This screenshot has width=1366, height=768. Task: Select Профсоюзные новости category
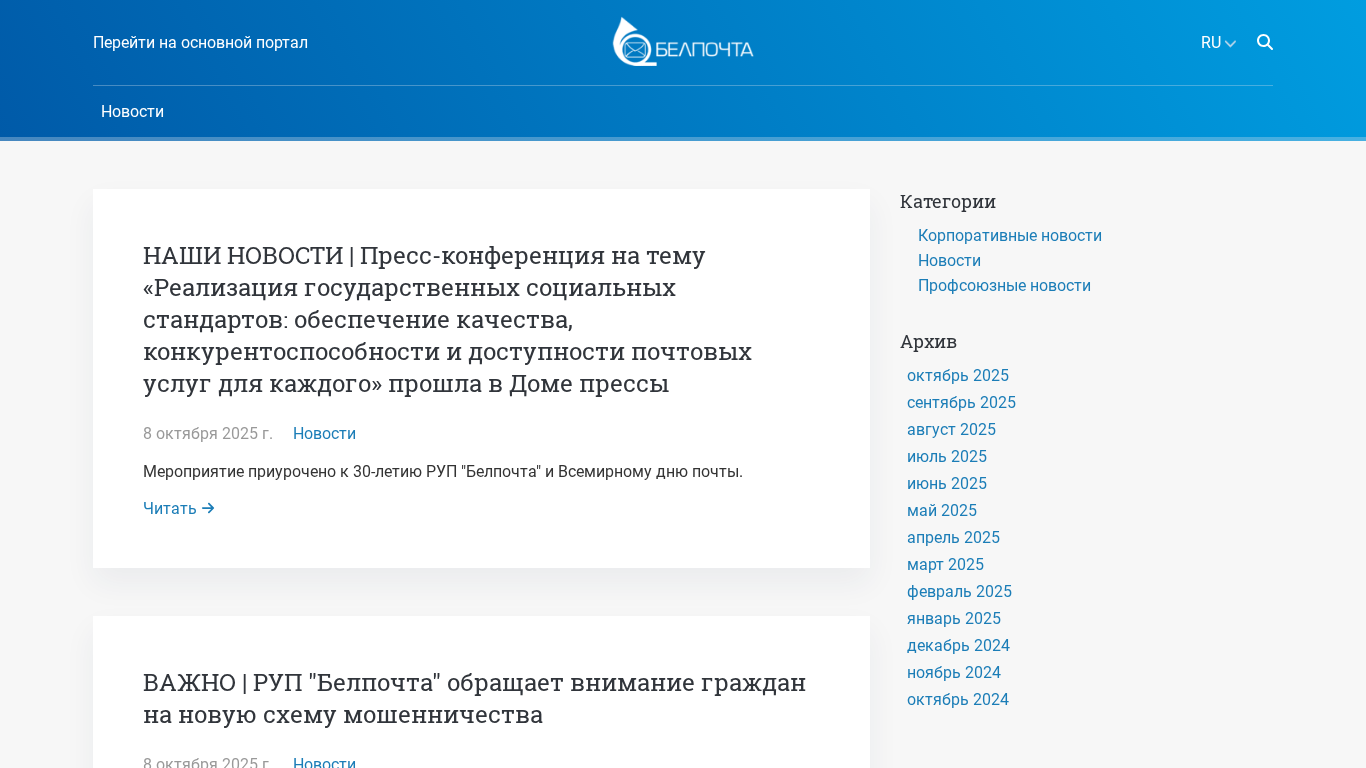(x=1004, y=285)
